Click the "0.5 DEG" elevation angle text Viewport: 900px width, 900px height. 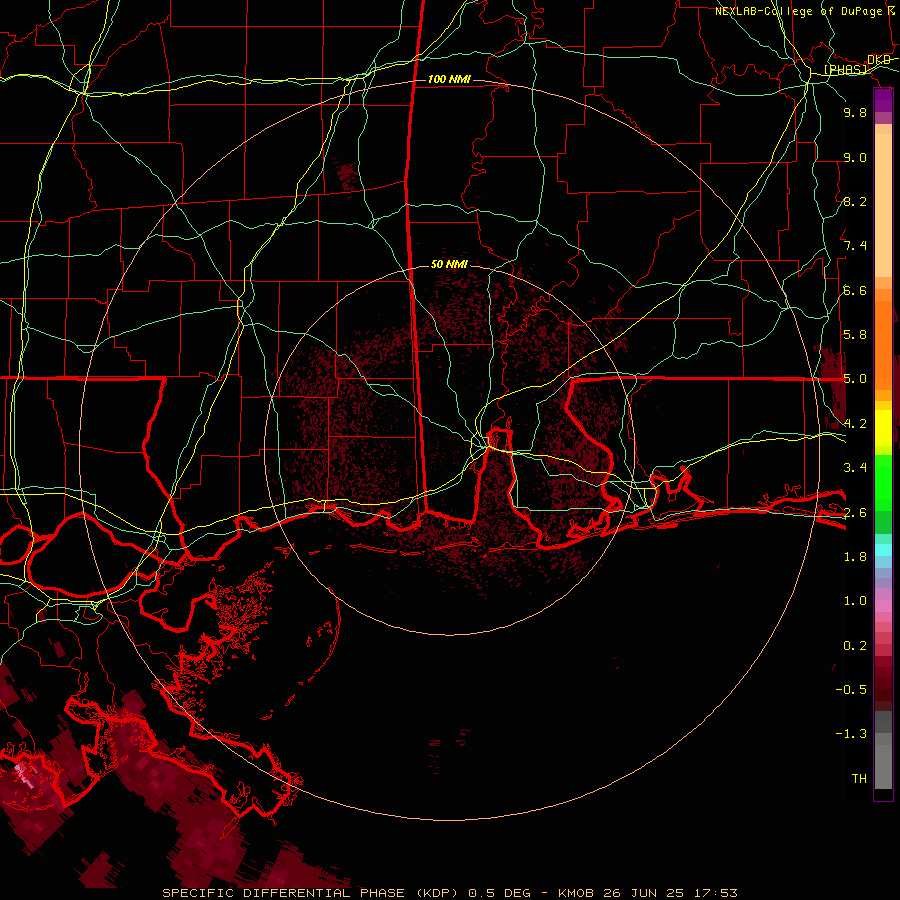pyautogui.click(x=501, y=893)
